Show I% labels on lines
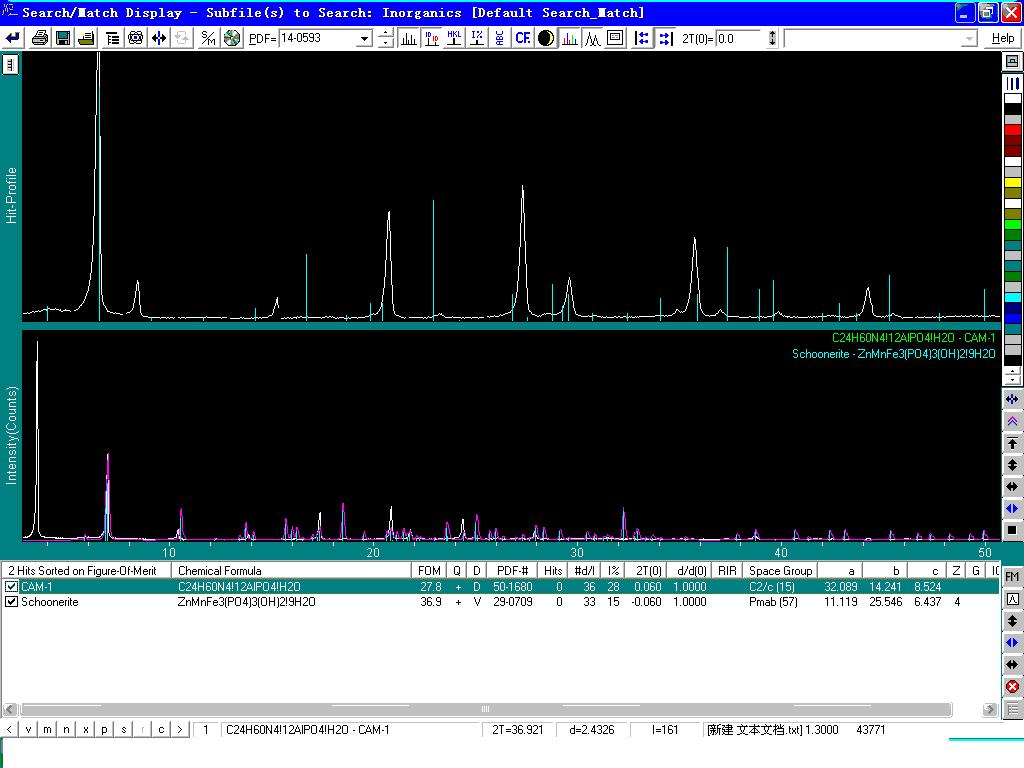The width and height of the screenshot is (1024, 768). (x=477, y=39)
